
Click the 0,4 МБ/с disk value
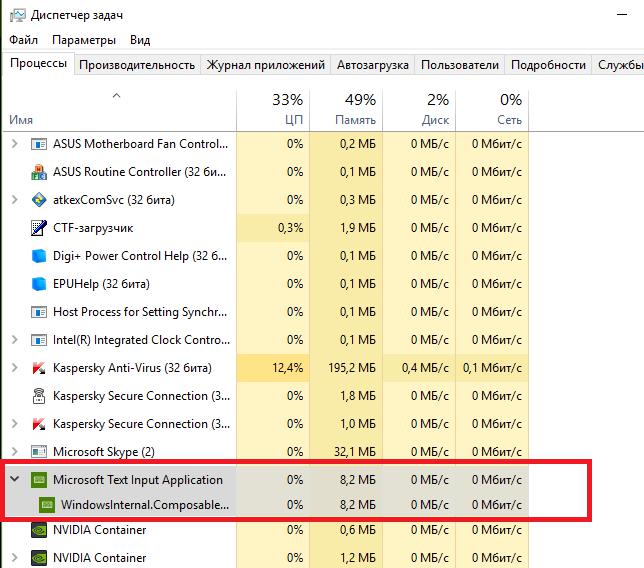point(425,368)
